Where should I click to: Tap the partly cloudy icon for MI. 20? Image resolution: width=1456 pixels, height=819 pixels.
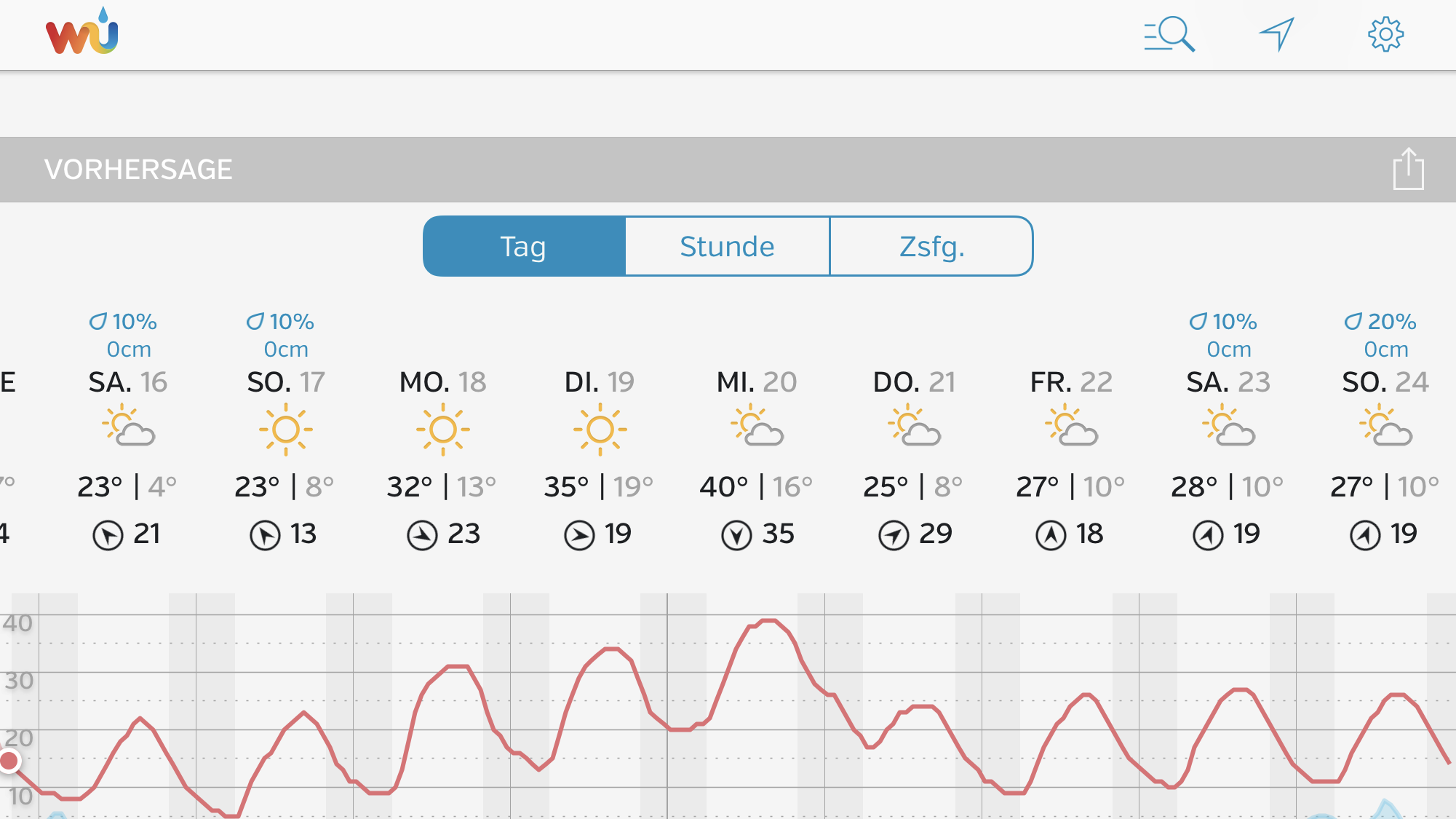coord(757,427)
